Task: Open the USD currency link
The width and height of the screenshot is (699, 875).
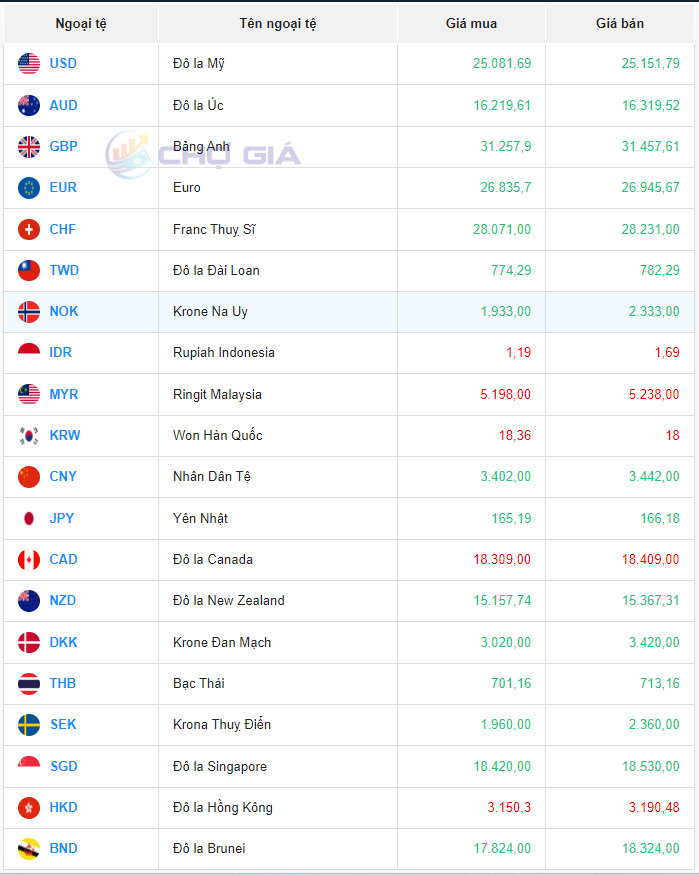Action: click(63, 64)
